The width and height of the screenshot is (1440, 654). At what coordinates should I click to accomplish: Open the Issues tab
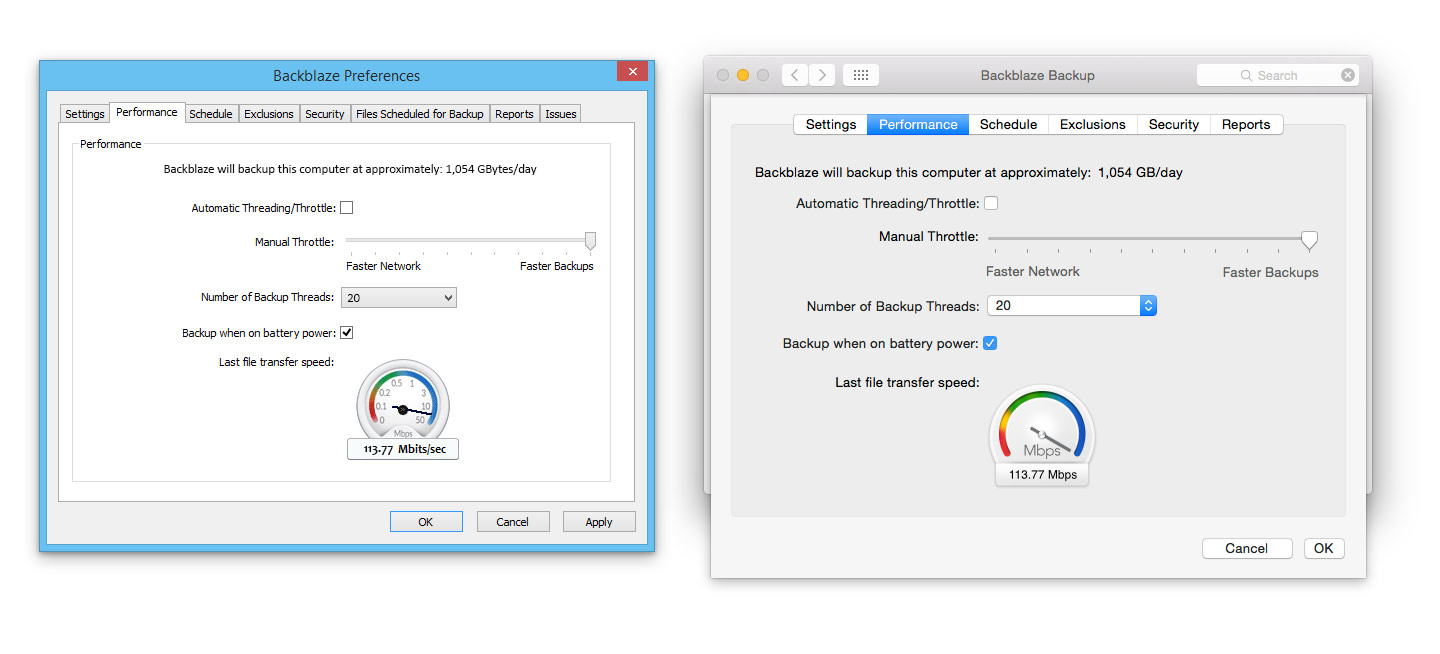[x=561, y=114]
